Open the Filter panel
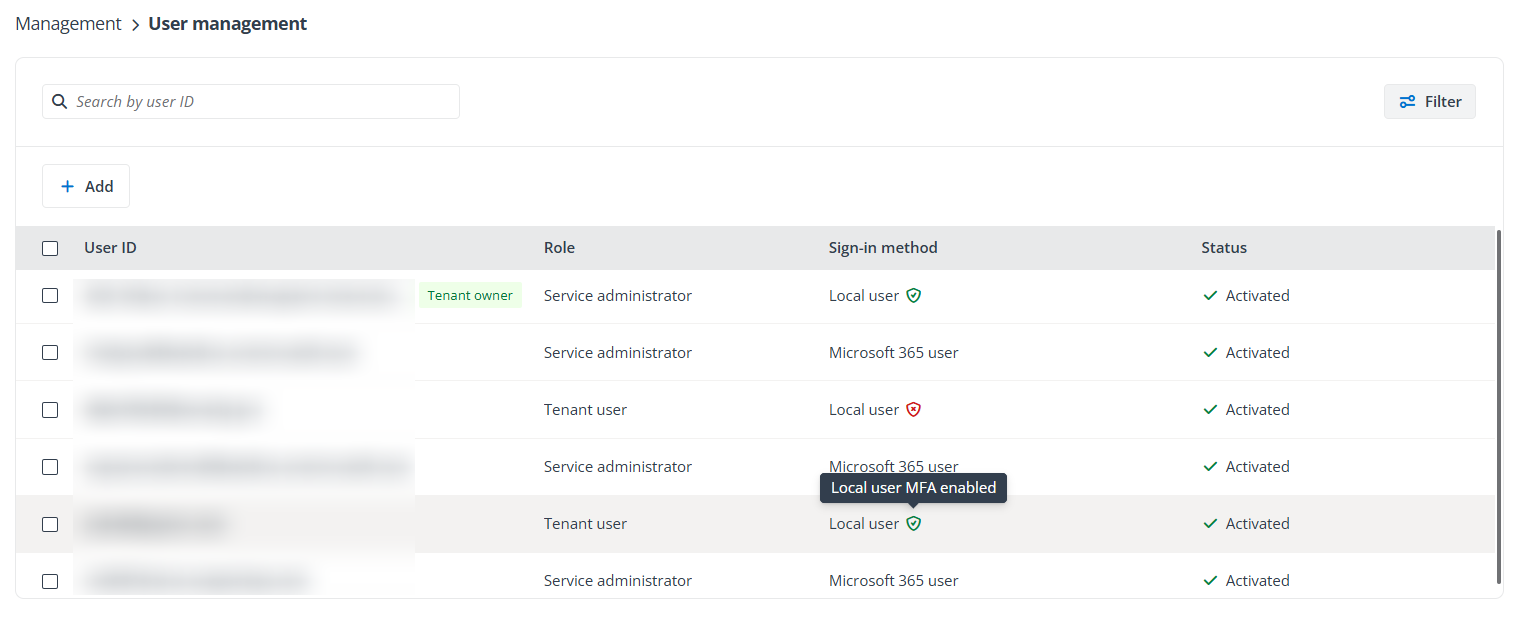Image resolution: width=1513 pixels, height=617 pixels. click(x=1430, y=102)
